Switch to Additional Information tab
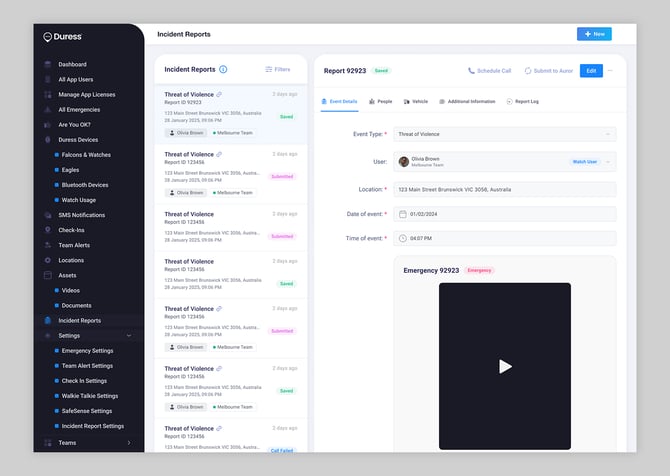The width and height of the screenshot is (670, 476). (467, 102)
